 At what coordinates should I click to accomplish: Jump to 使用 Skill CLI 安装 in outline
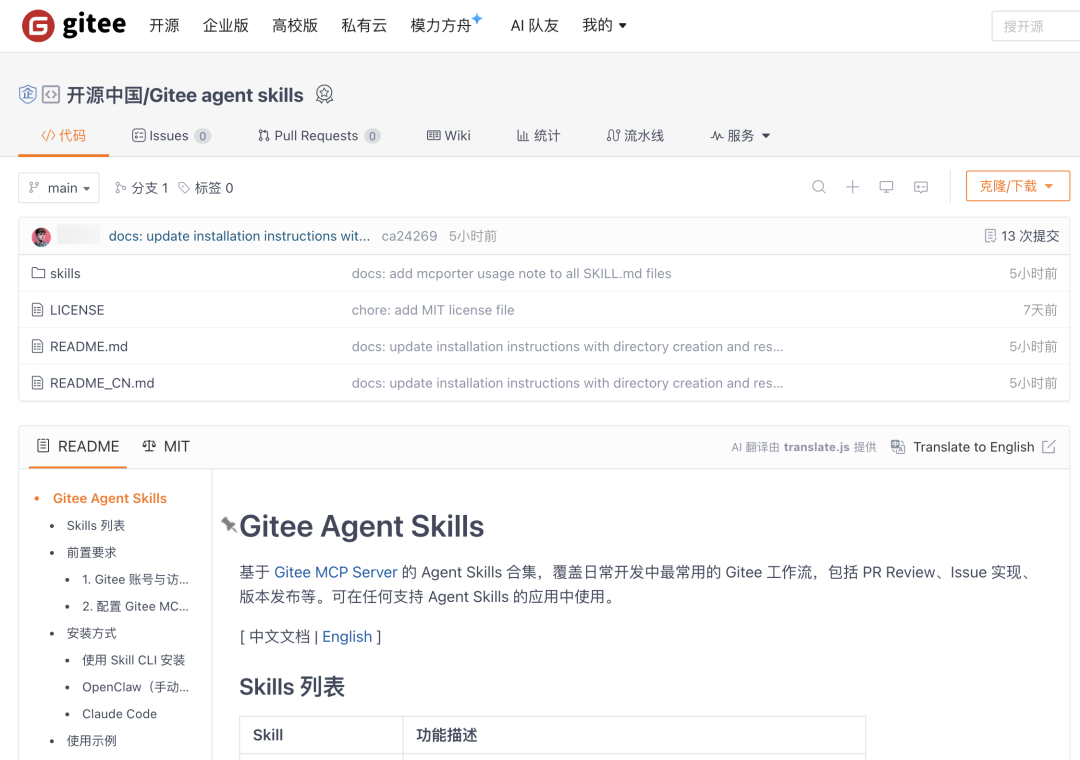click(x=134, y=660)
